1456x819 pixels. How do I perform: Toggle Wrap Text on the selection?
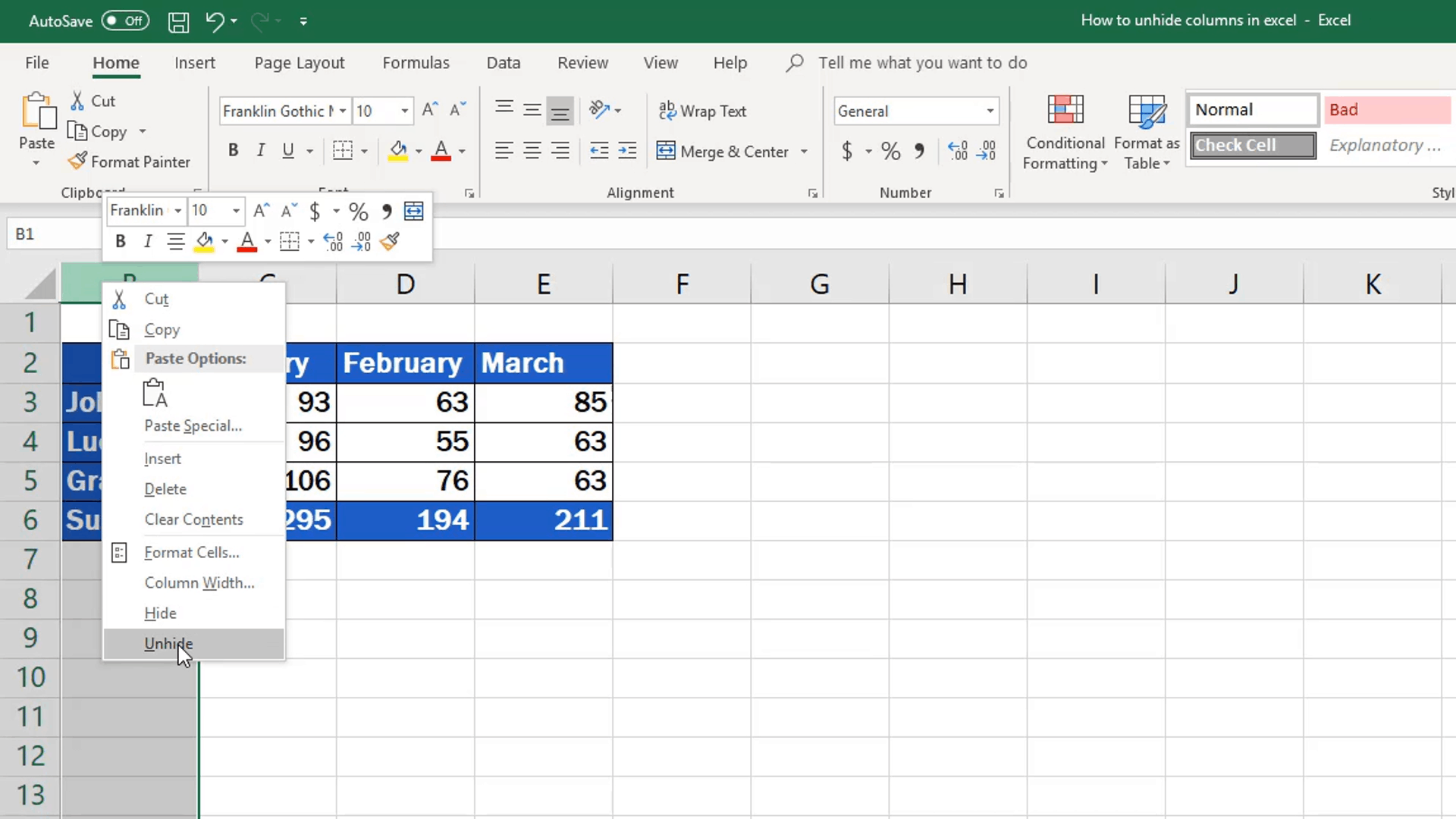tap(703, 111)
